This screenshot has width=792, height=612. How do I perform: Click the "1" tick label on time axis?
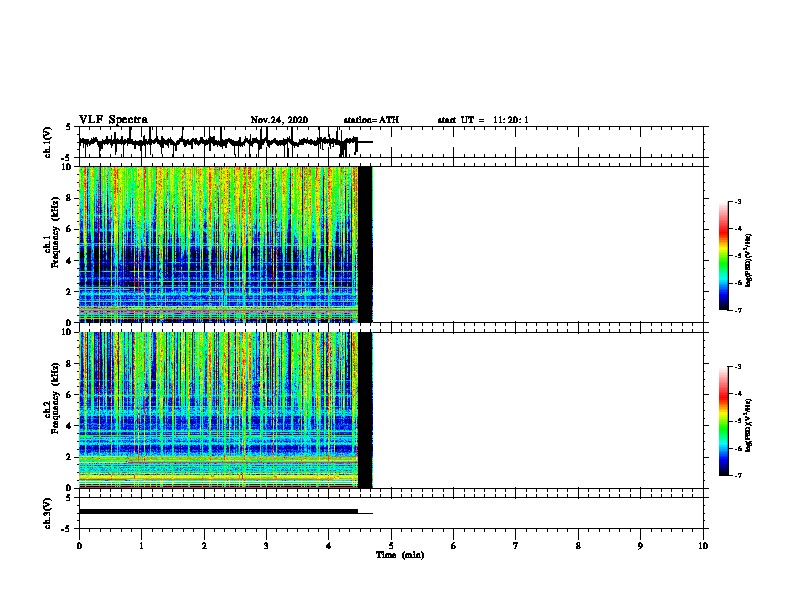point(141,546)
